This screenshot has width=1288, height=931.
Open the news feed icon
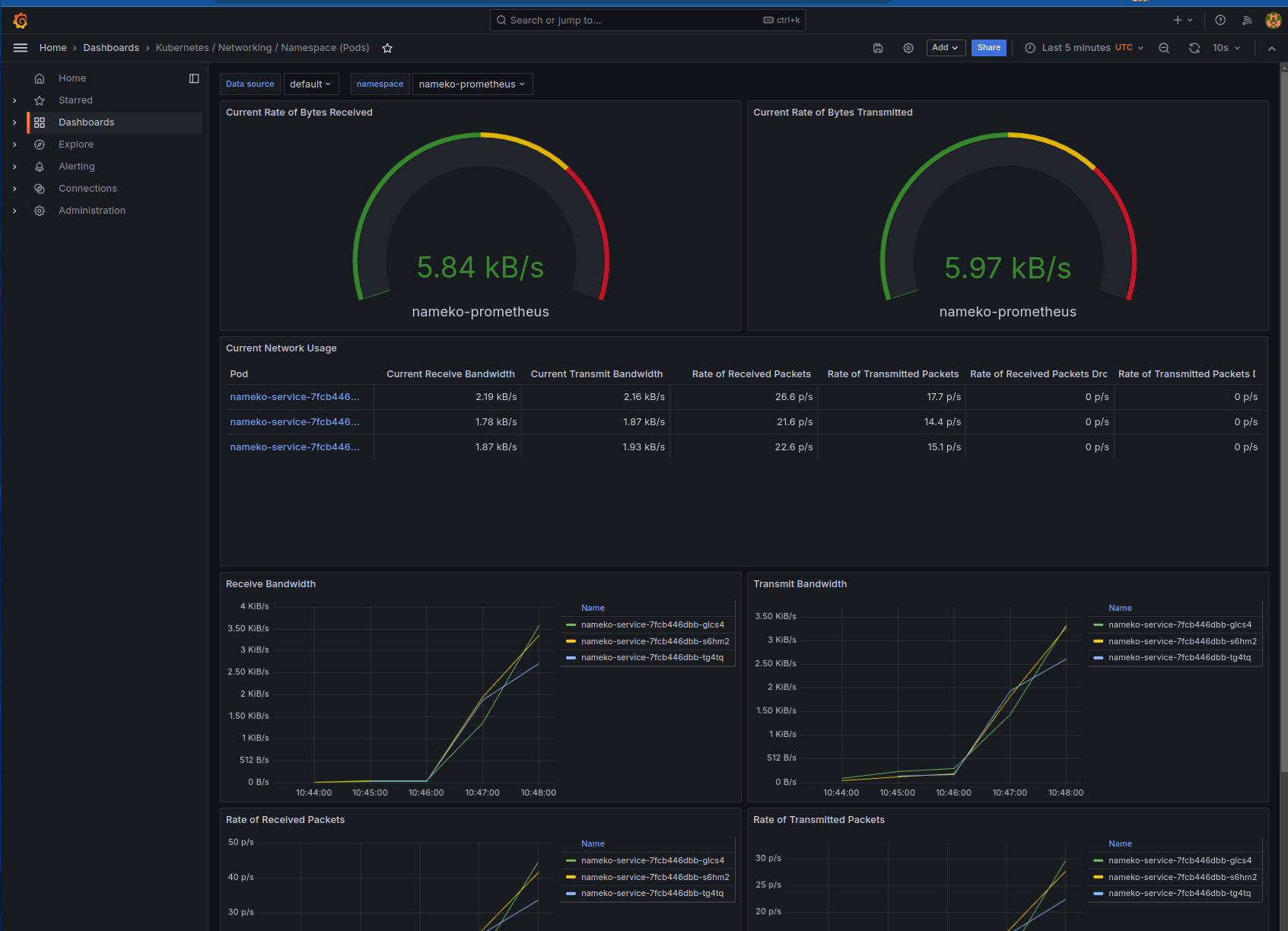point(1247,21)
